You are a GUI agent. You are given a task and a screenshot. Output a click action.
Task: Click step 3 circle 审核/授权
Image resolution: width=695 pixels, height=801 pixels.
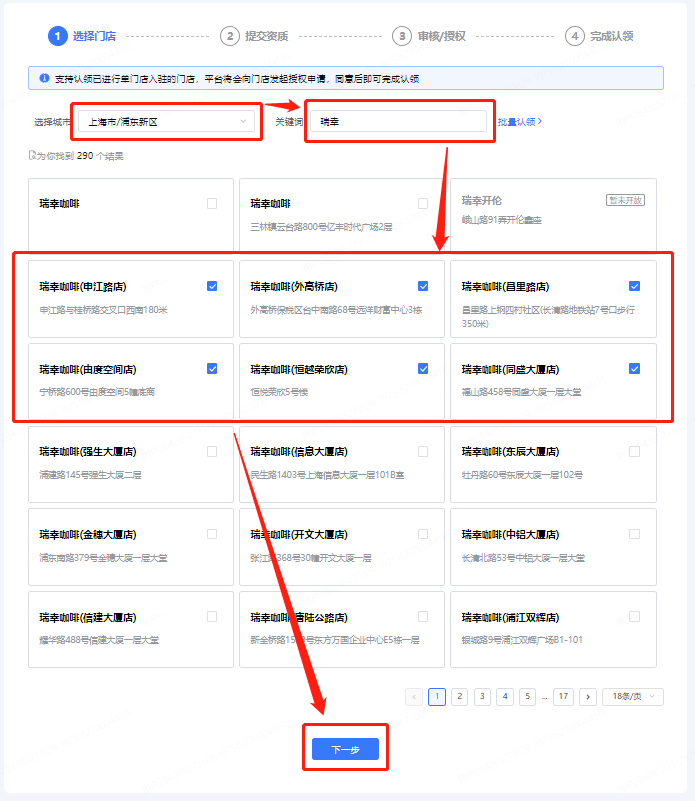(x=402, y=36)
